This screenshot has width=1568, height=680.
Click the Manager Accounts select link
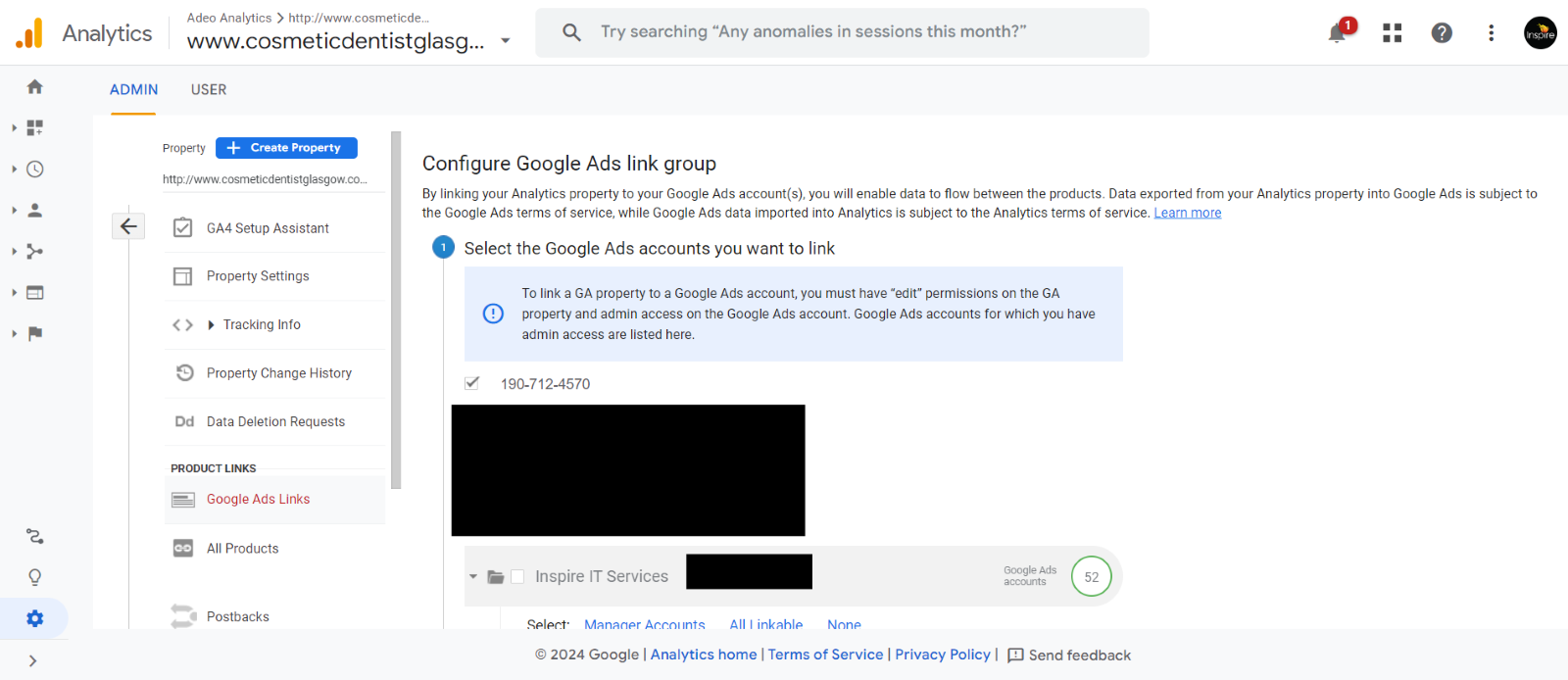coord(645,624)
